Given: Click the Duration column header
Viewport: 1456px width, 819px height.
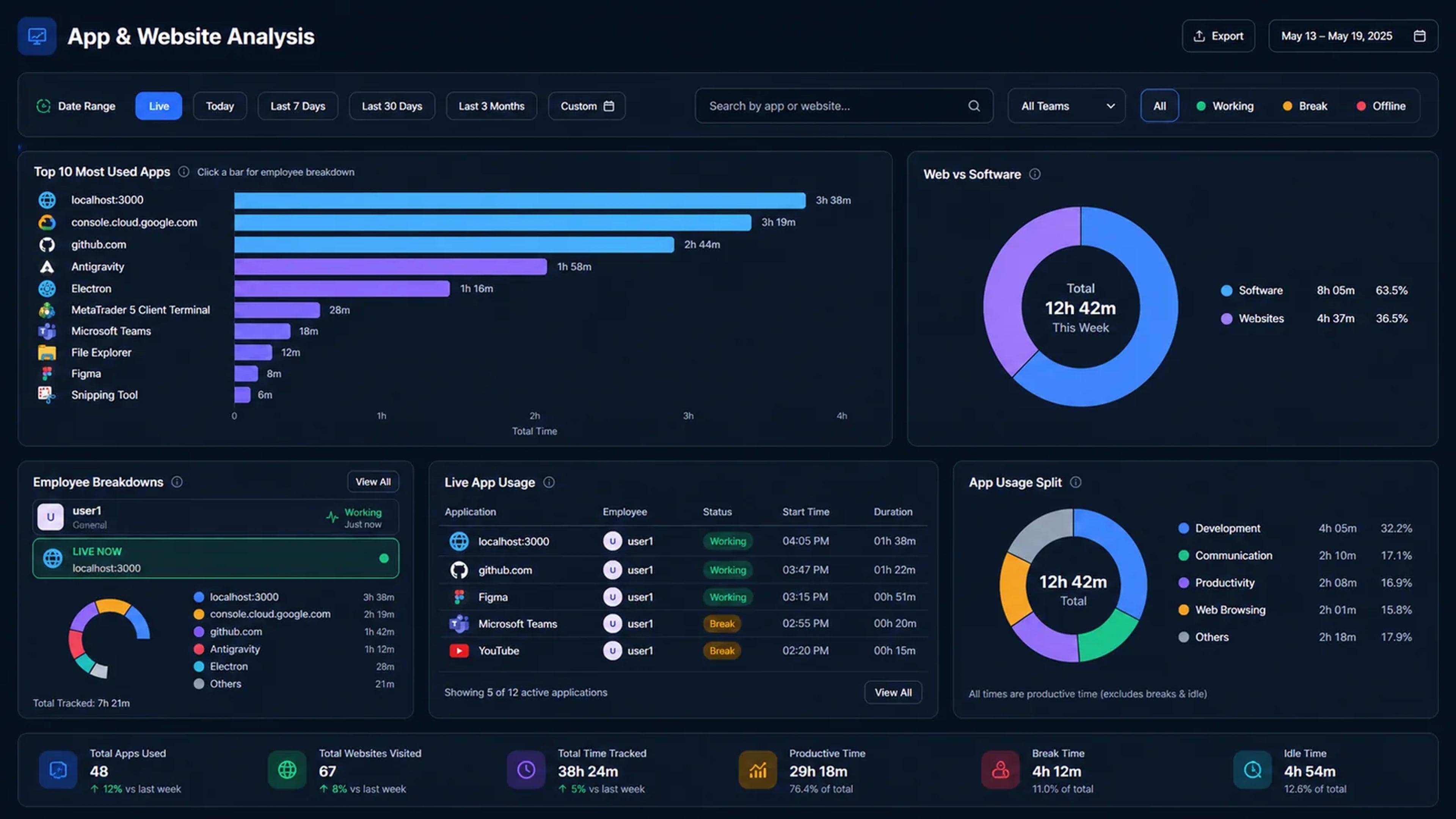Looking at the screenshot, I should click(893, 511).
